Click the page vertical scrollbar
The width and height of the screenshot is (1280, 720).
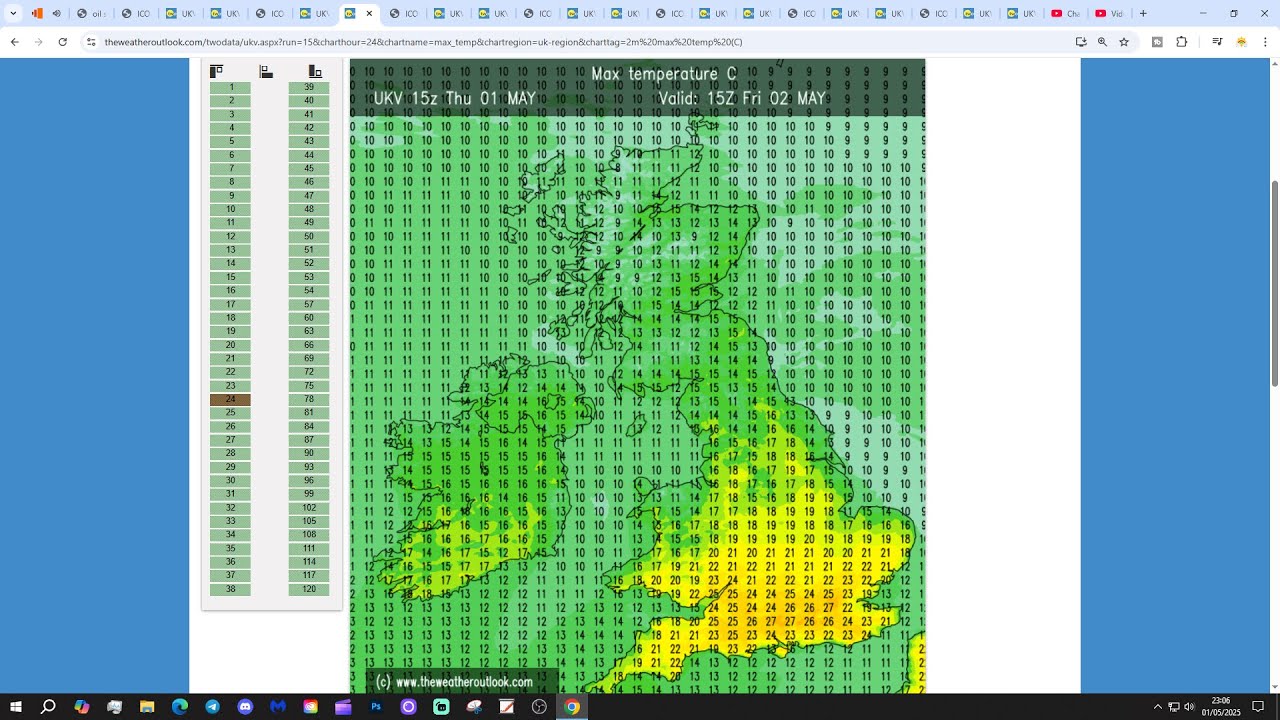[1274, 284]
